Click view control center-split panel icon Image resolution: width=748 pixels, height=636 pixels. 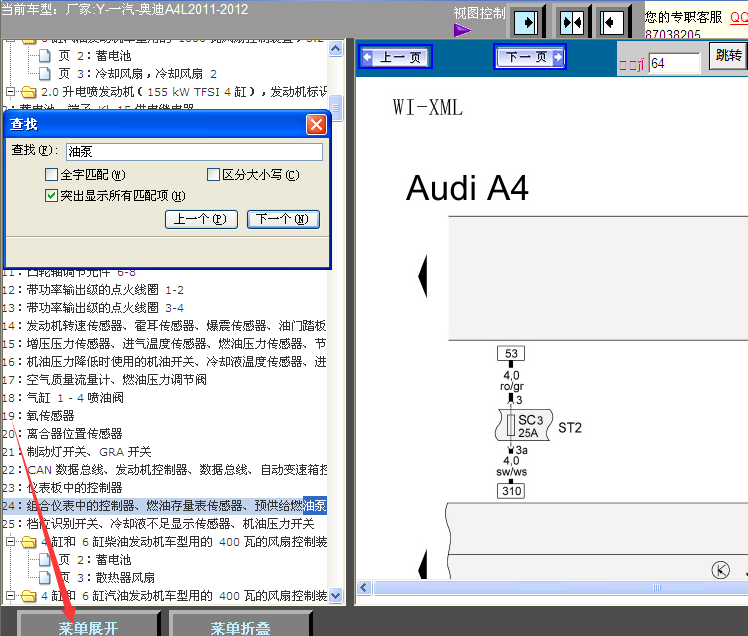pyautogui.click(x=572, y=22)
